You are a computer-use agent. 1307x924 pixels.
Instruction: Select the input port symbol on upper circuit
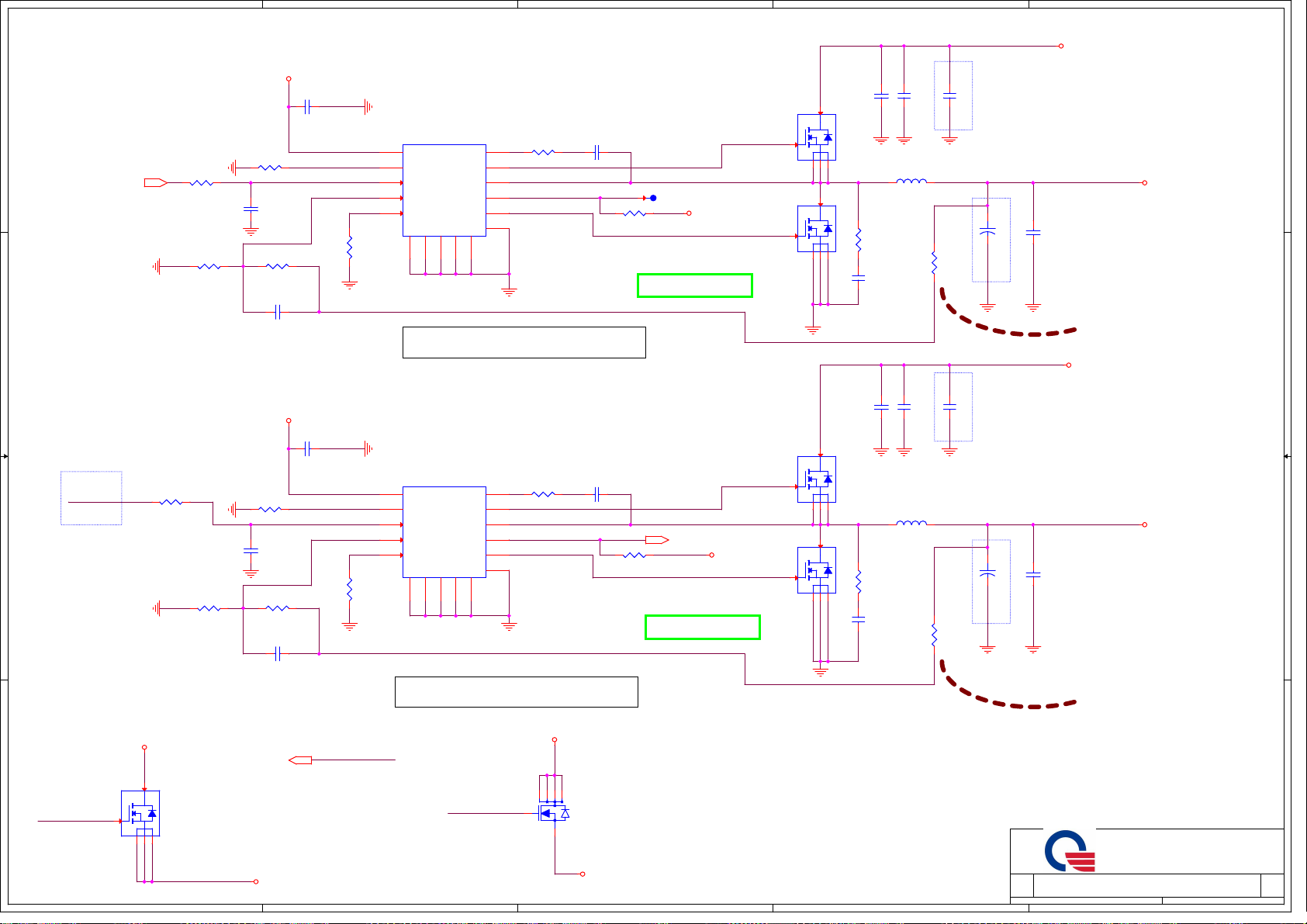point(156,183)
